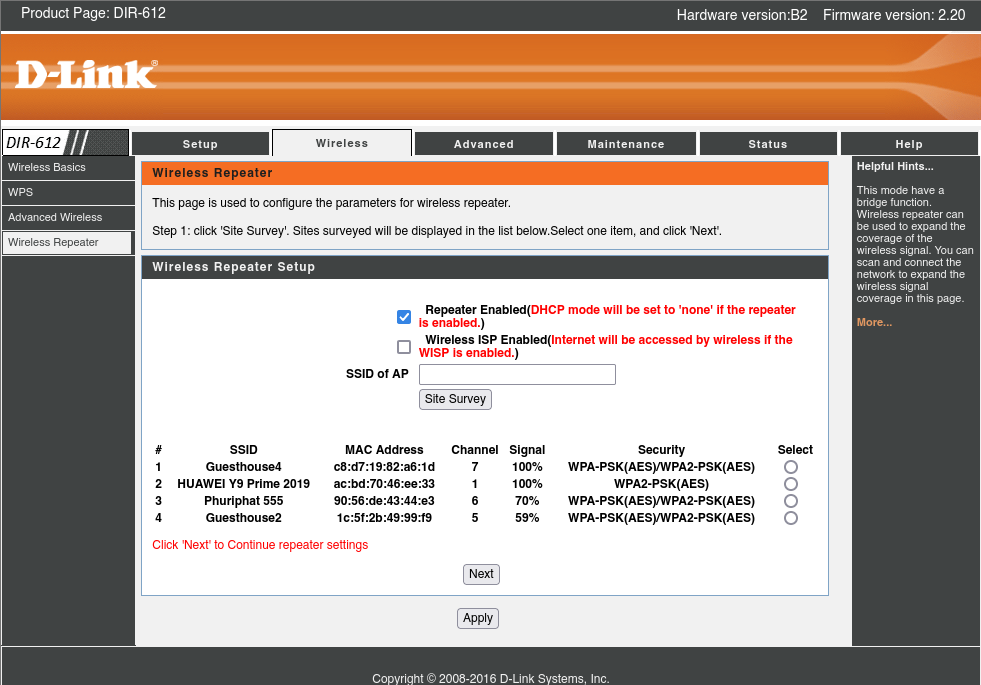Open the Help tab

coord(909,144)
